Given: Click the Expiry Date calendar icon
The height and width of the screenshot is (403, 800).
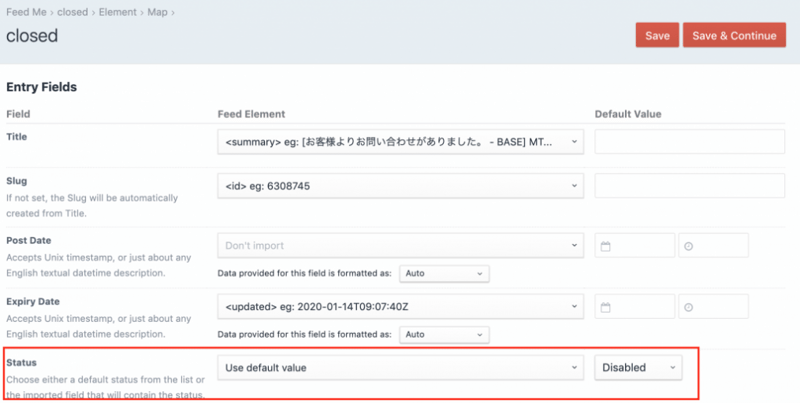Looking at the screenshot, I should (607, 307).
